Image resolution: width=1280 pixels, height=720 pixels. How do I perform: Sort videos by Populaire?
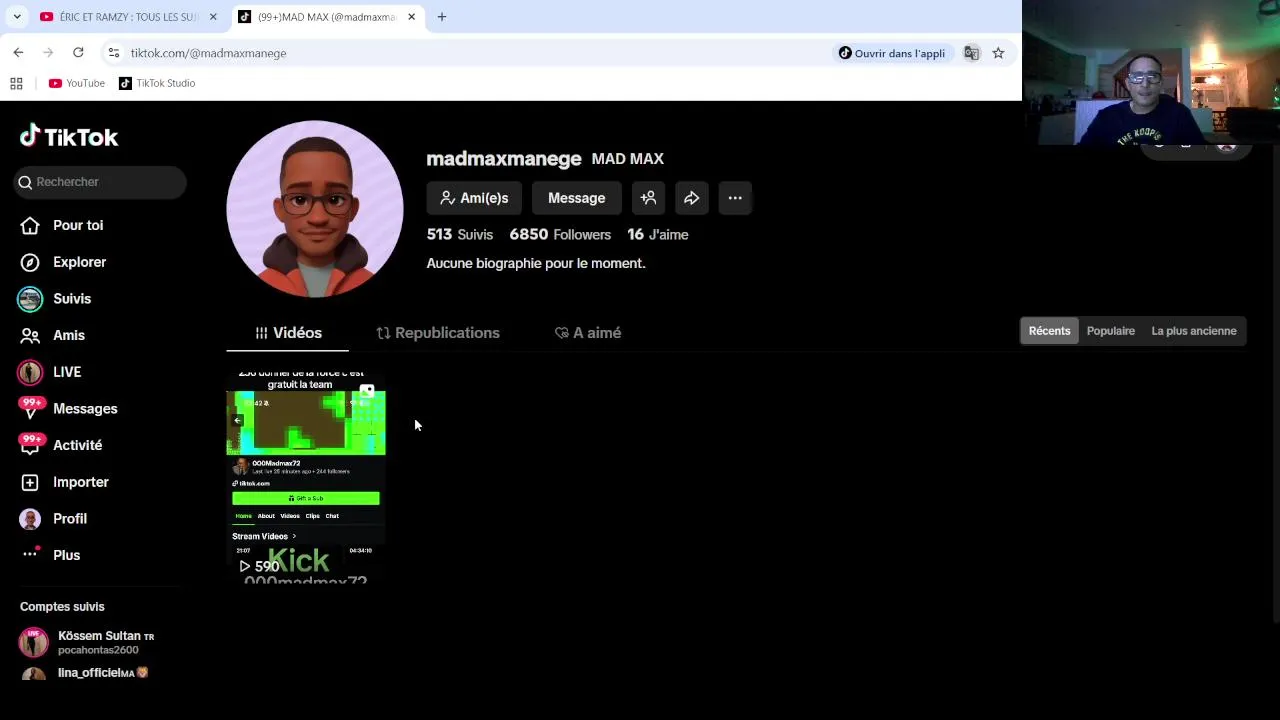click(x=1111, y=331)
